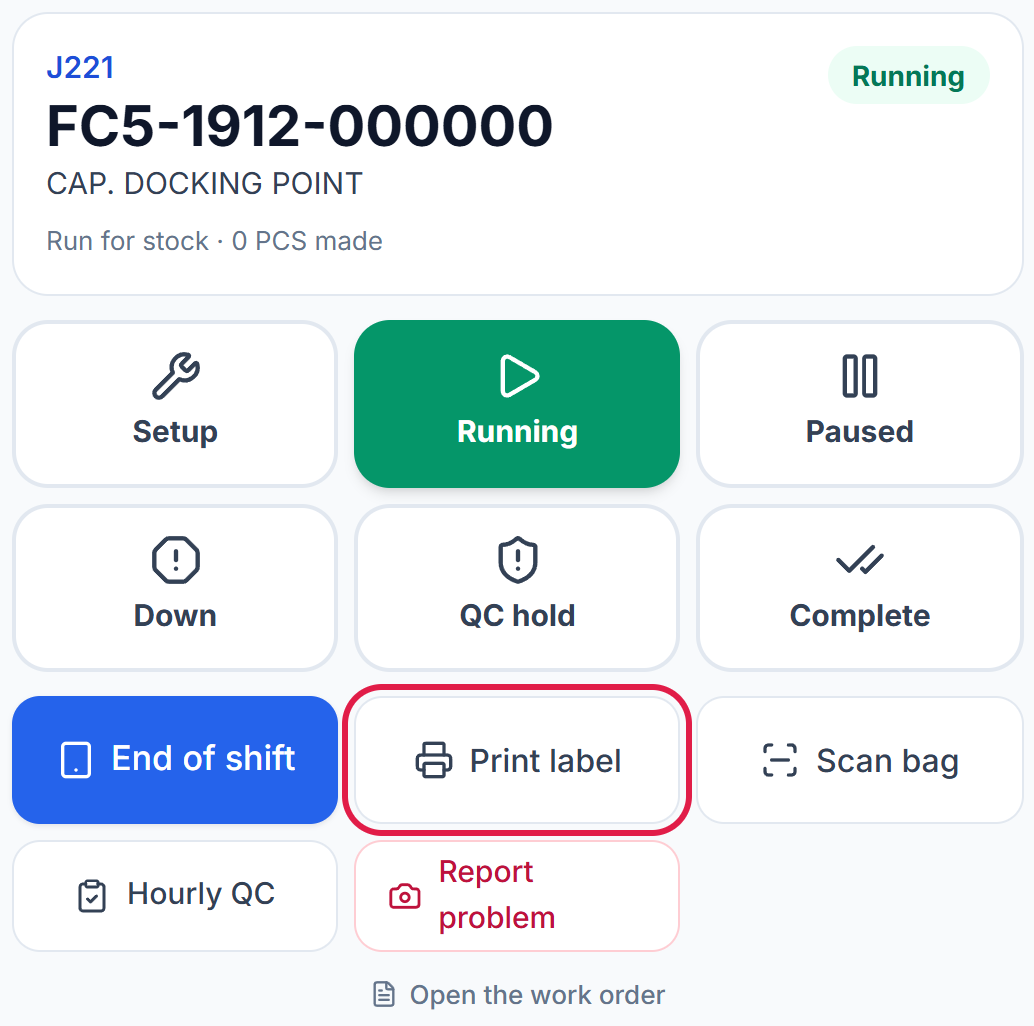Click the End of shift button
This screenshot has width=1034, height=1026.
[175, 760]
